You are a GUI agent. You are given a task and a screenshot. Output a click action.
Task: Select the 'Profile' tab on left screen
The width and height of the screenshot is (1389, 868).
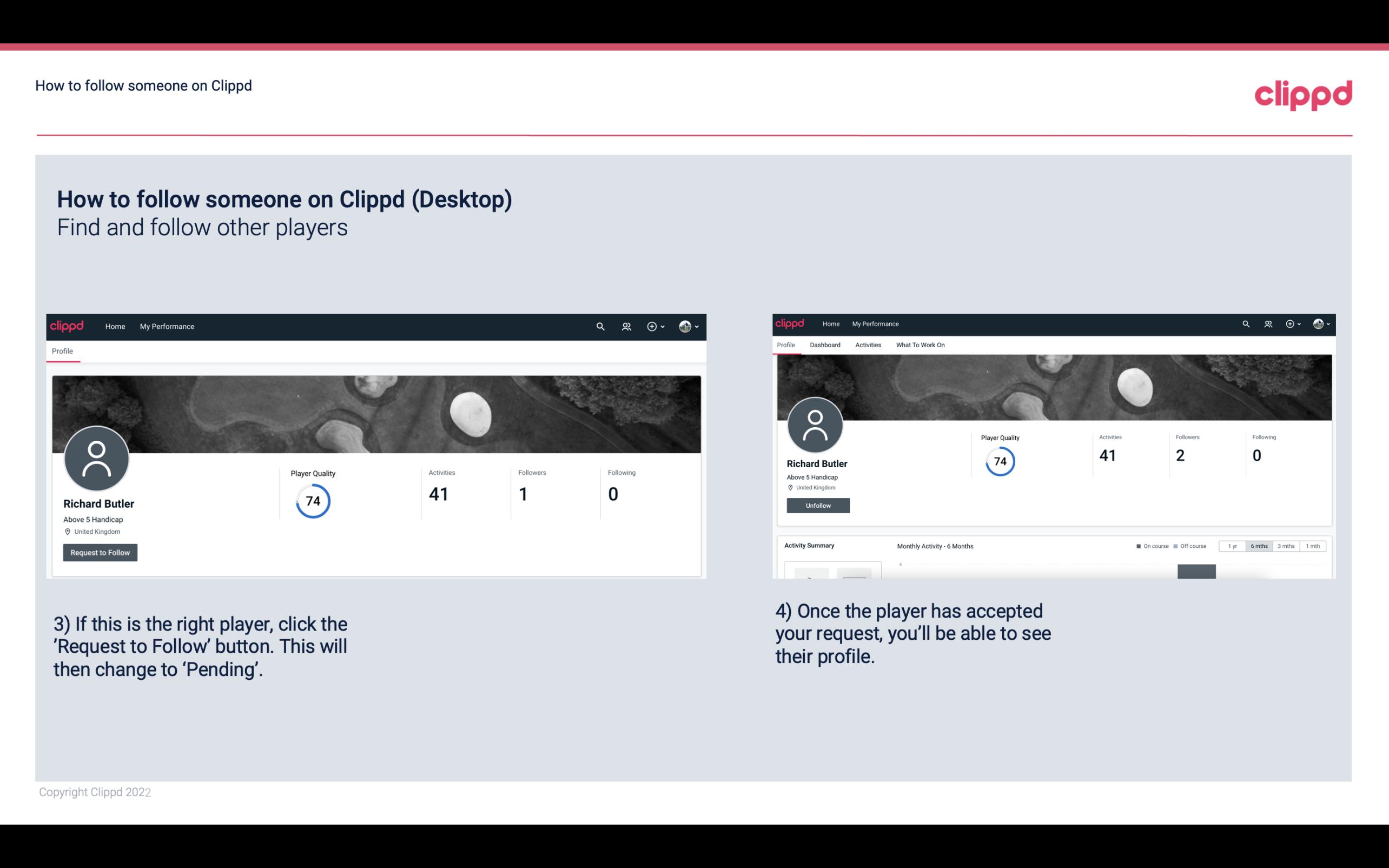tap(62, 351)
